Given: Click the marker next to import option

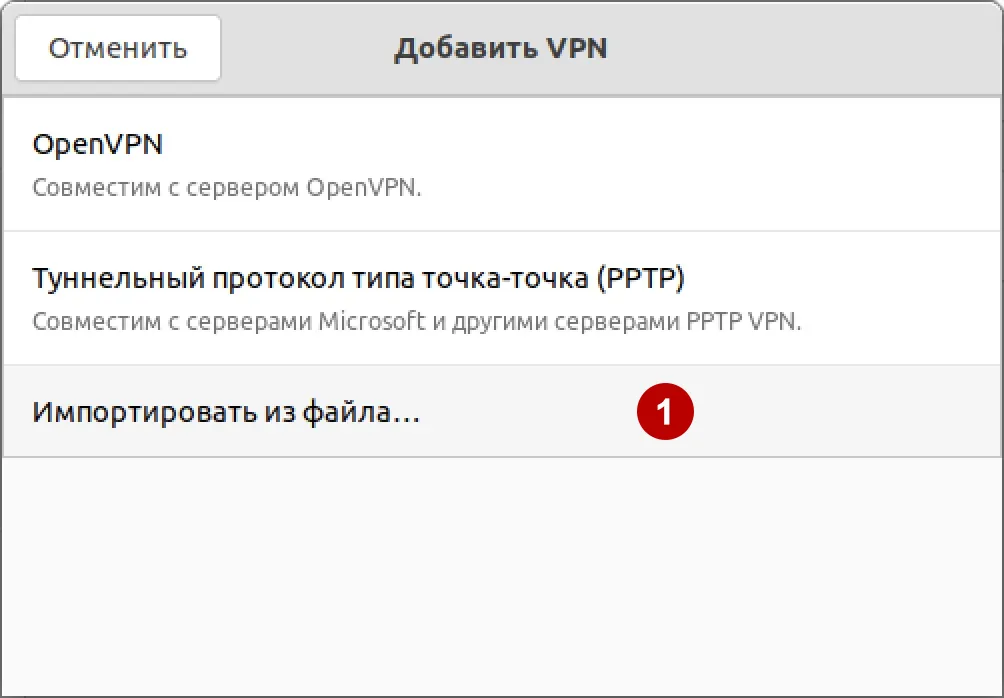Looking at the screenshot, I should tap(667, 410).
